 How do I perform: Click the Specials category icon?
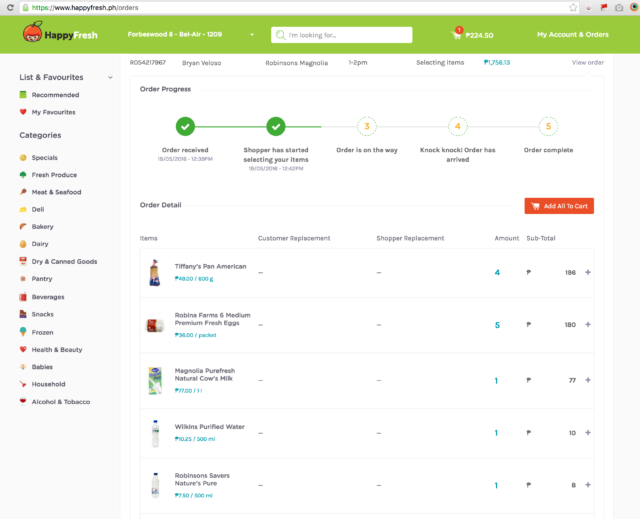[23, 157]
